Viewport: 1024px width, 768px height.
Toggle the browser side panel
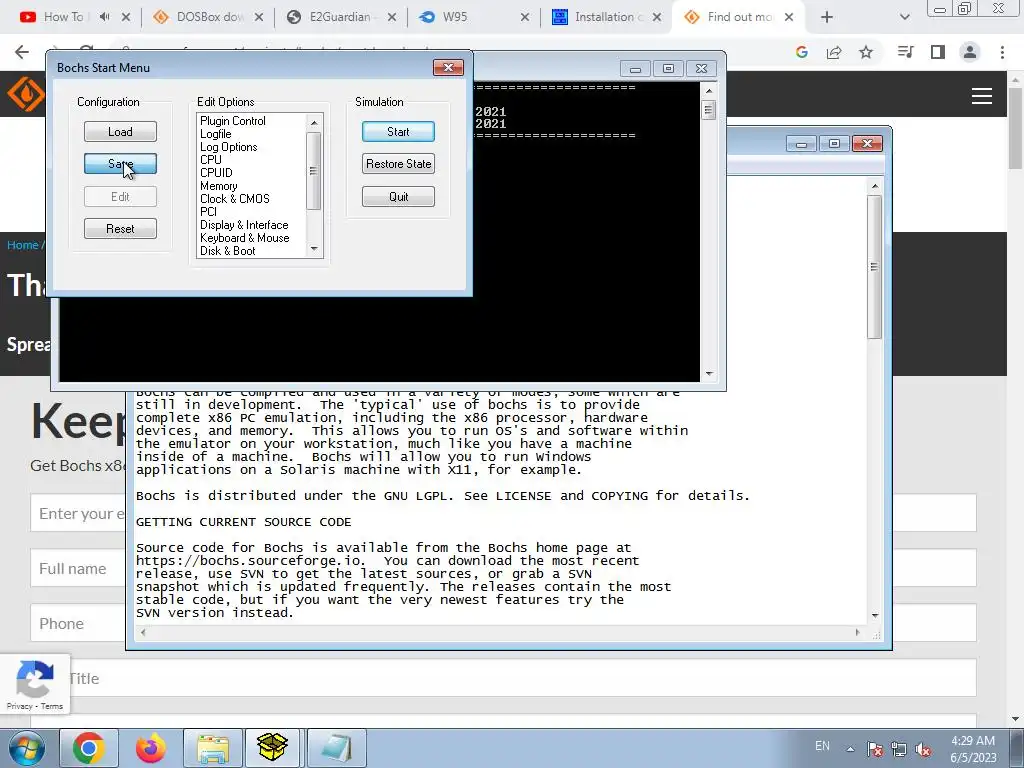[x=938, y=52]
